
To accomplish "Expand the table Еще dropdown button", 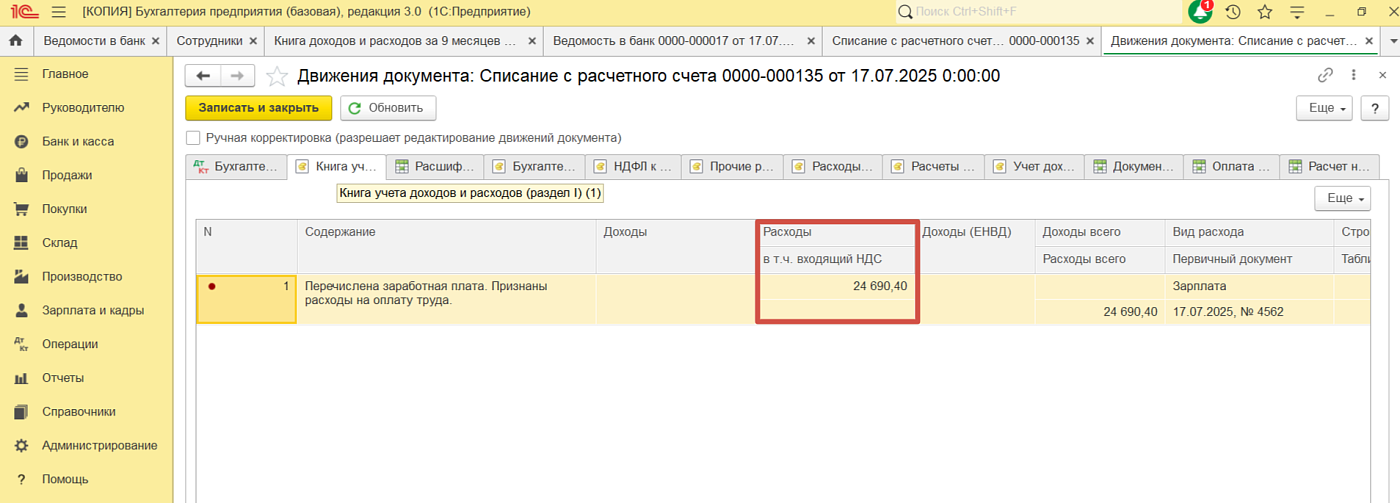I will click(1342, 199).
